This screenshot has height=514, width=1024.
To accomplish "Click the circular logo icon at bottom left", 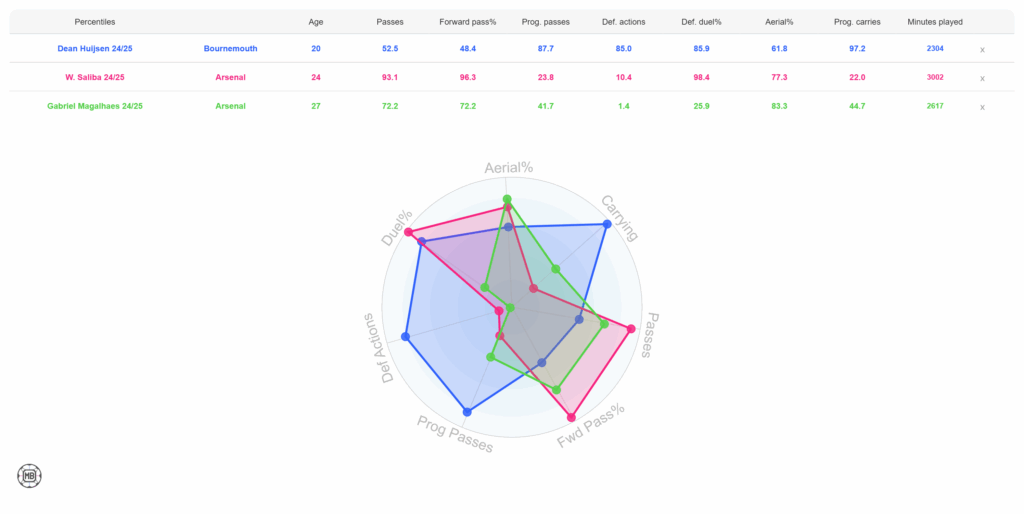I will (x=30, y=476).
